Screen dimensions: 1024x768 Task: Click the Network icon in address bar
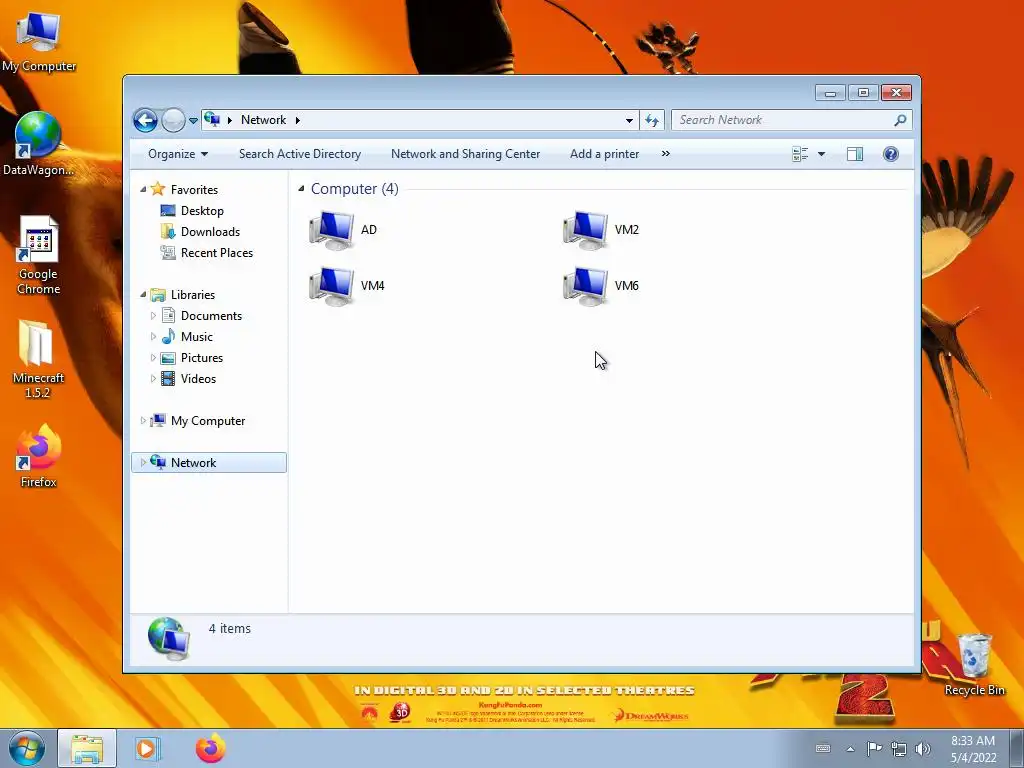212,120
